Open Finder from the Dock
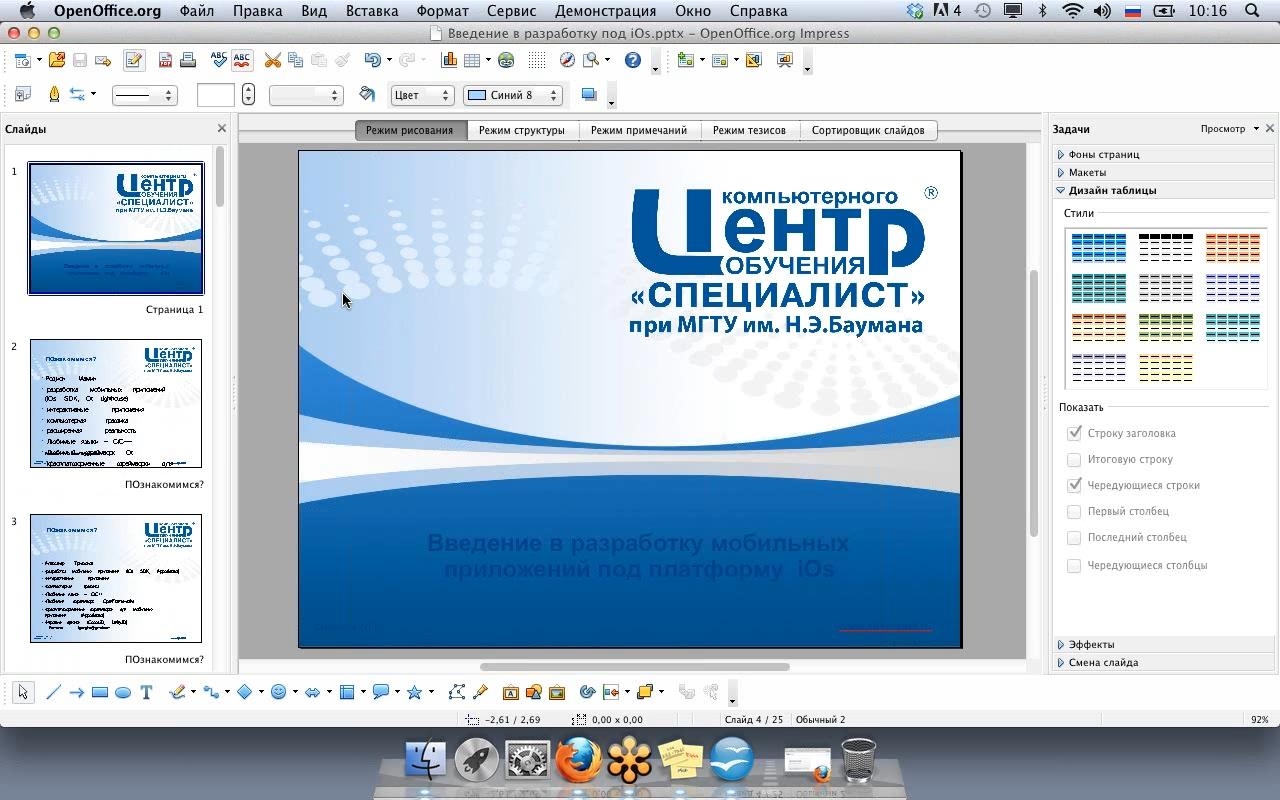 [426, 760]
